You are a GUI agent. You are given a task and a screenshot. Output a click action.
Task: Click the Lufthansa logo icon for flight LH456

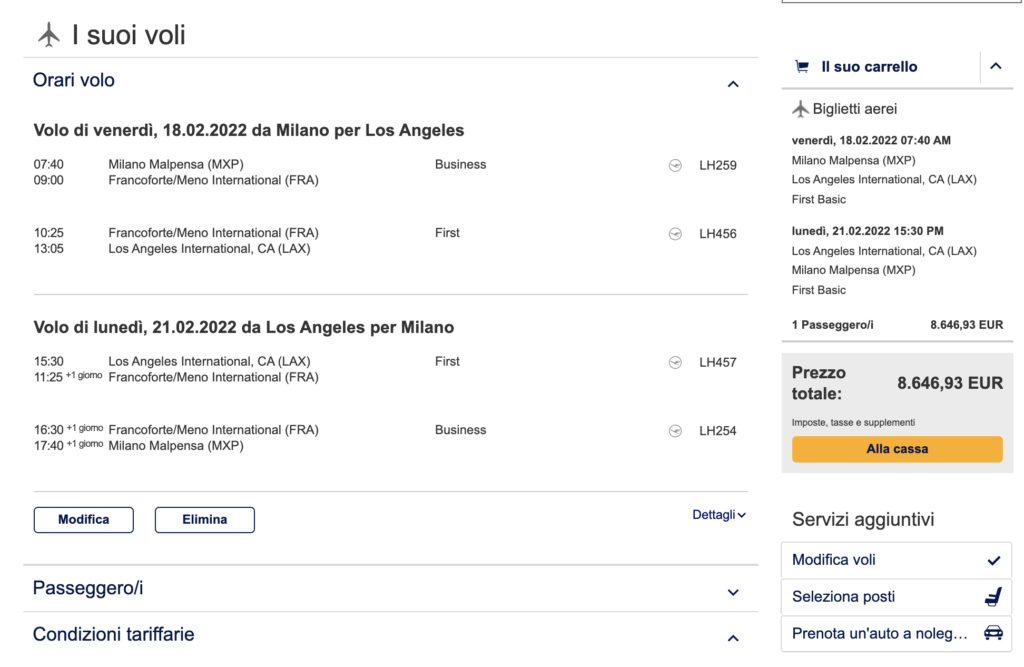point(675,234)
